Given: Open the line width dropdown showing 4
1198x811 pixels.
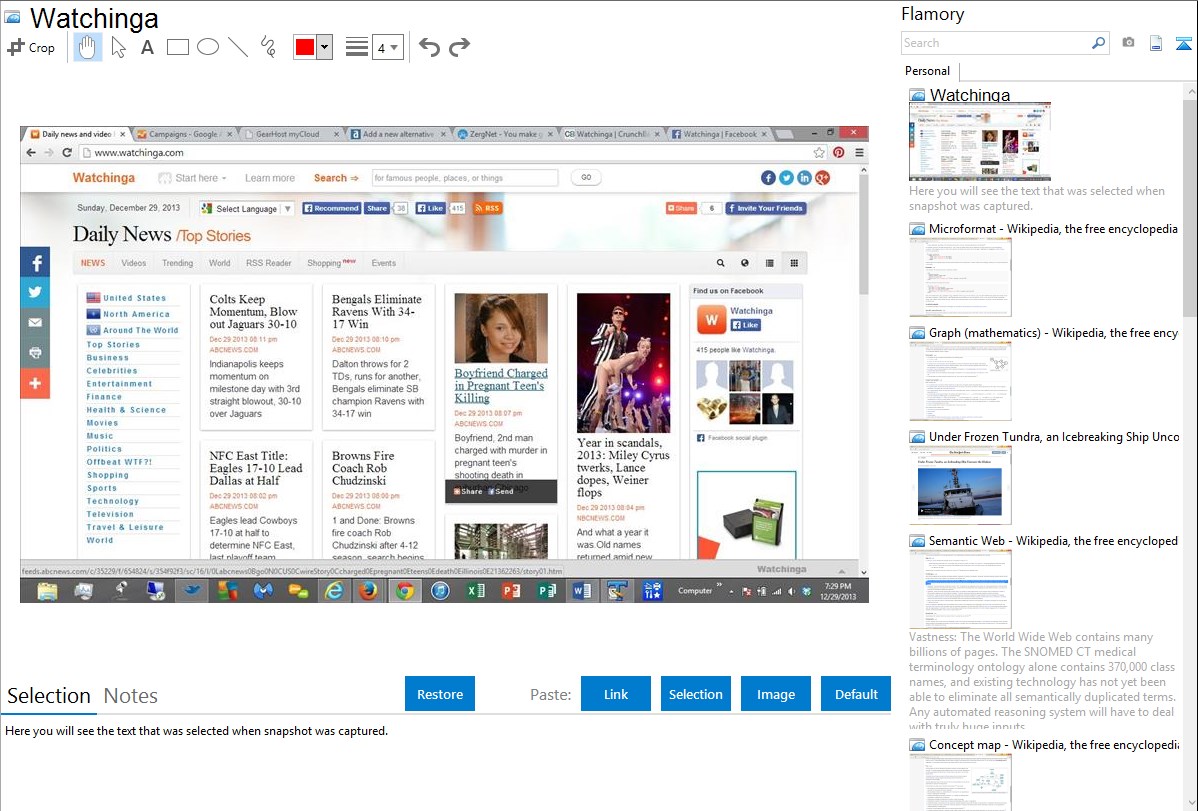Looking at the screenshot, I should 387,48.
